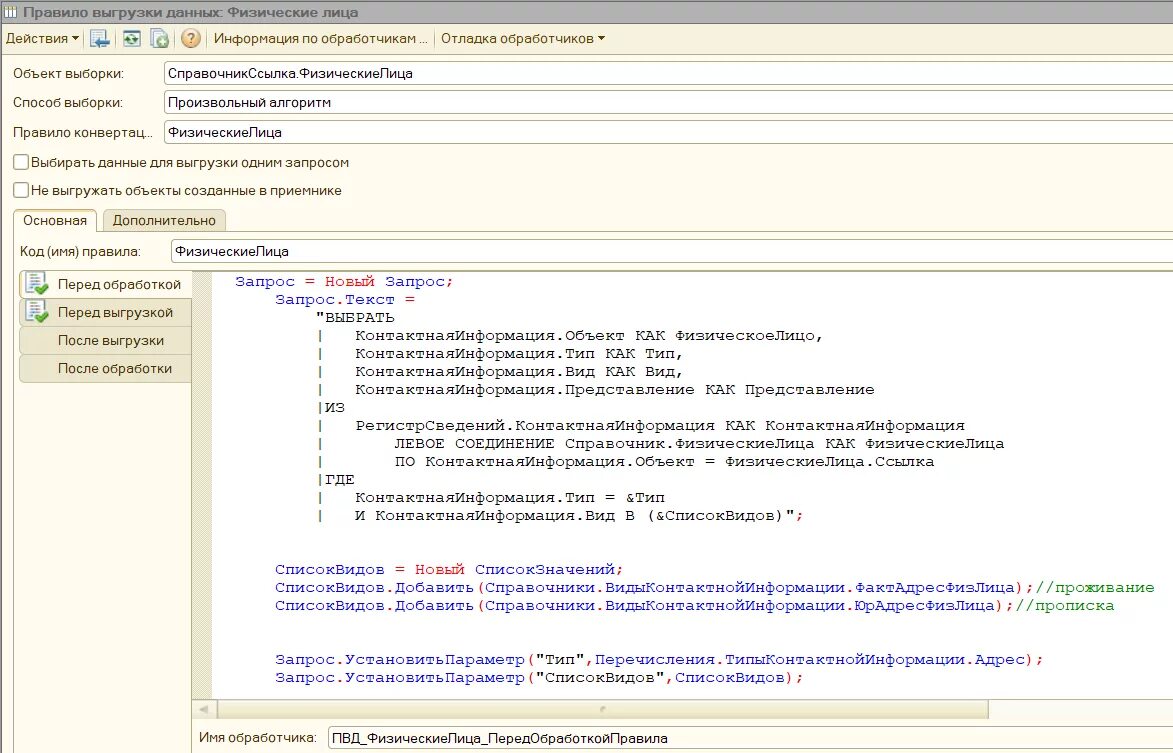The image size is (1173, 753).
Task: Click the line ending КАК Представление
Action: coord(614,389)
